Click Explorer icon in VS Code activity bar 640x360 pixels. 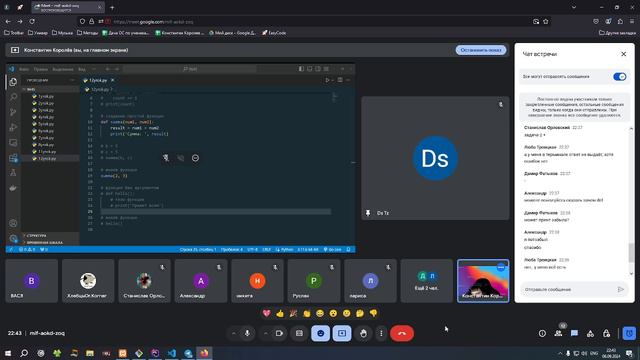pos(13,82)
